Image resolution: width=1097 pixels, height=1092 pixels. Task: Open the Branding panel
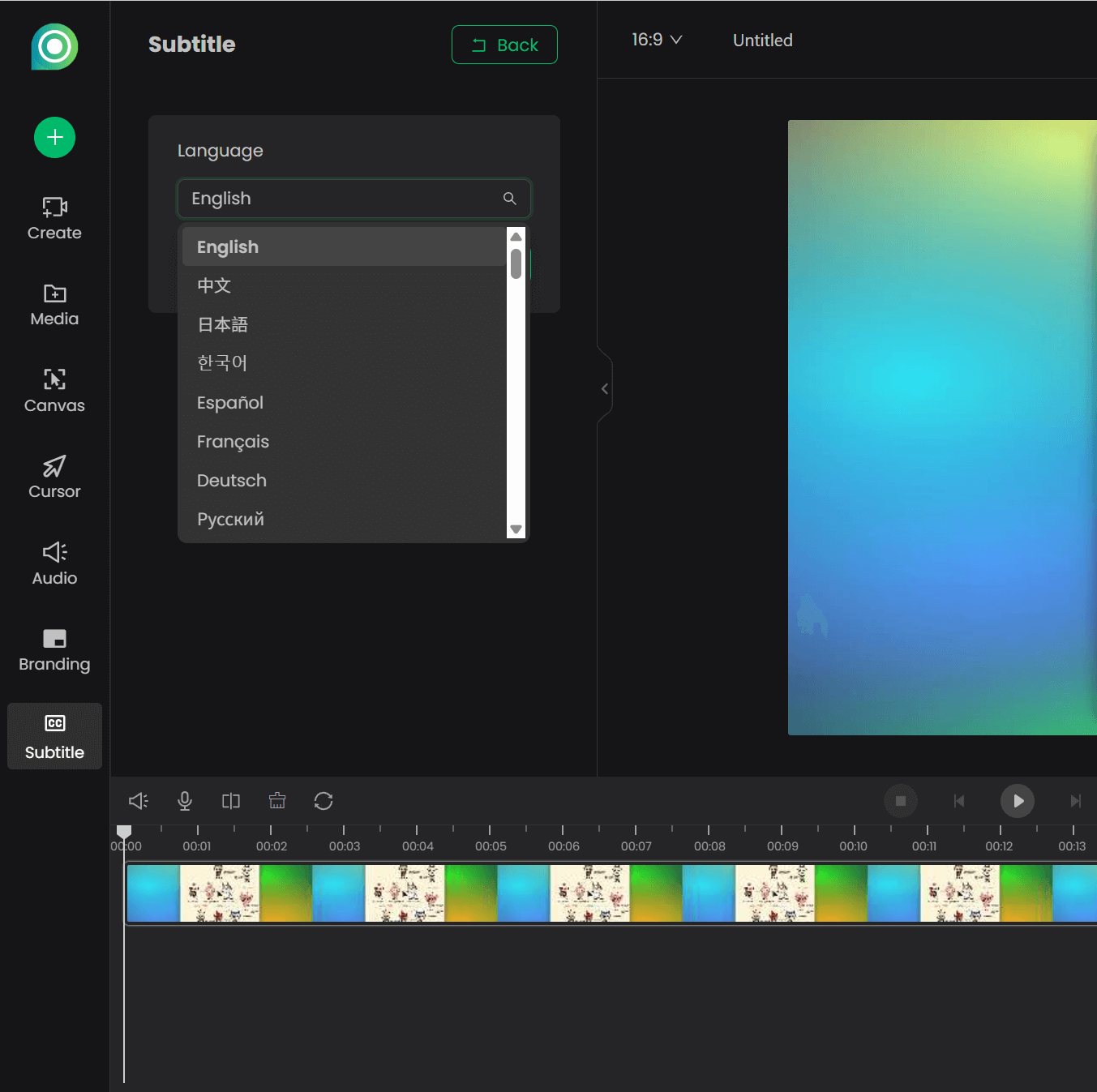[x=54, y=649]
